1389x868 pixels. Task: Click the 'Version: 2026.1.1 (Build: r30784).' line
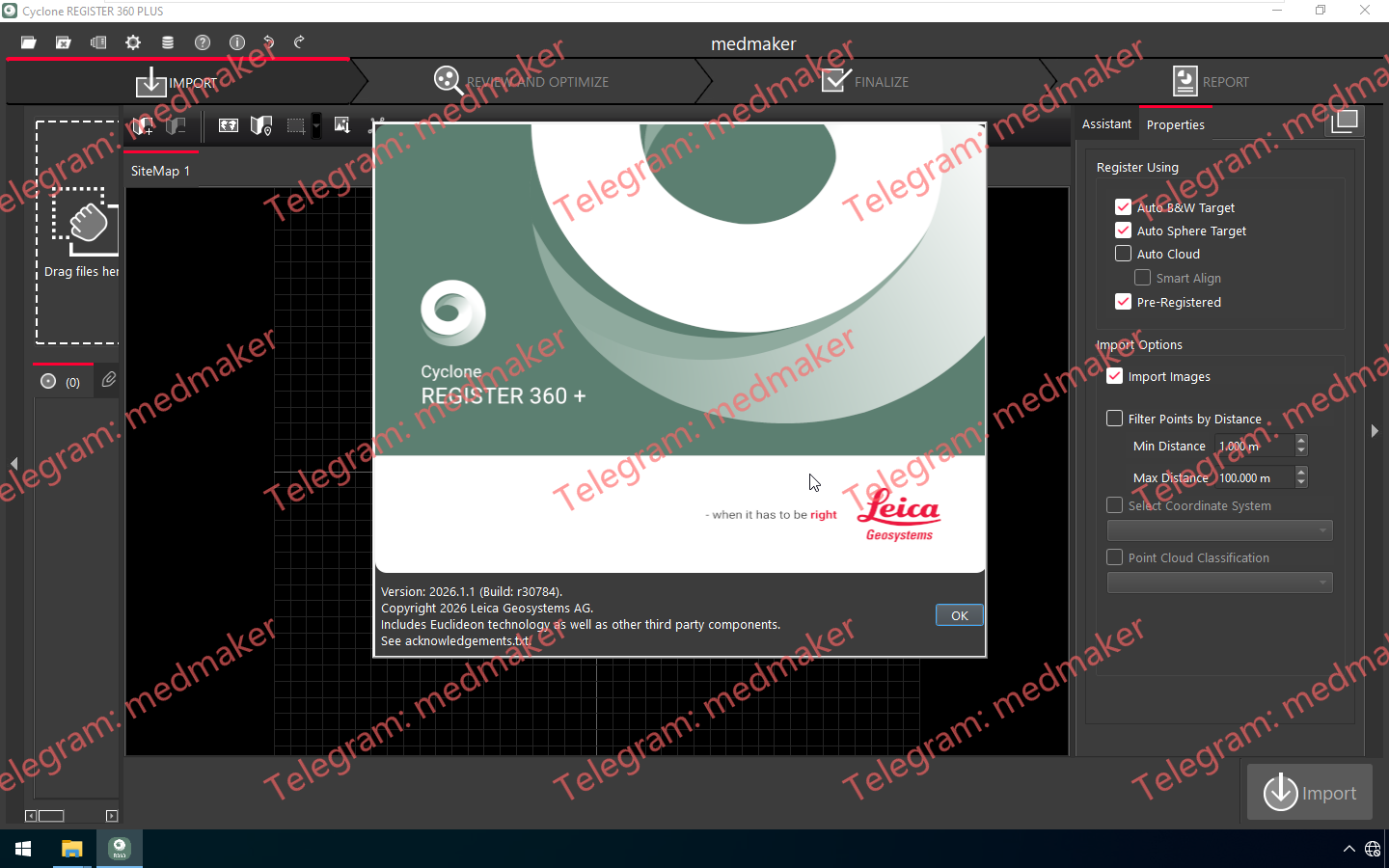pyautogui.click(x=472, y=591)
